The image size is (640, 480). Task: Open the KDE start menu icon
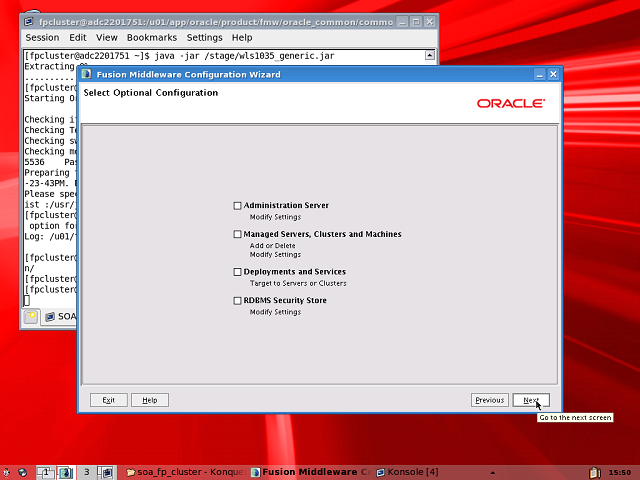point(6,472)
